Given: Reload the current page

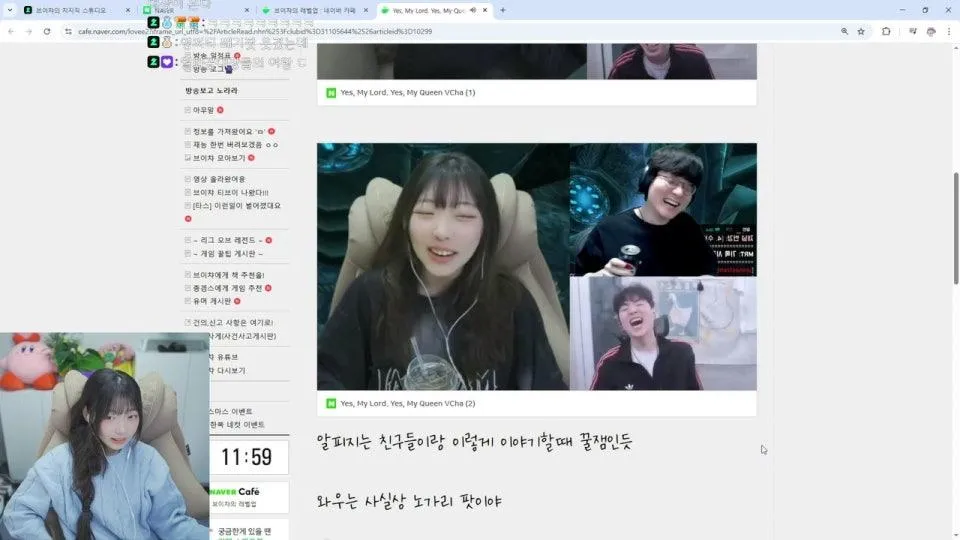Looking at the screenshot, I should click(47, 31).
